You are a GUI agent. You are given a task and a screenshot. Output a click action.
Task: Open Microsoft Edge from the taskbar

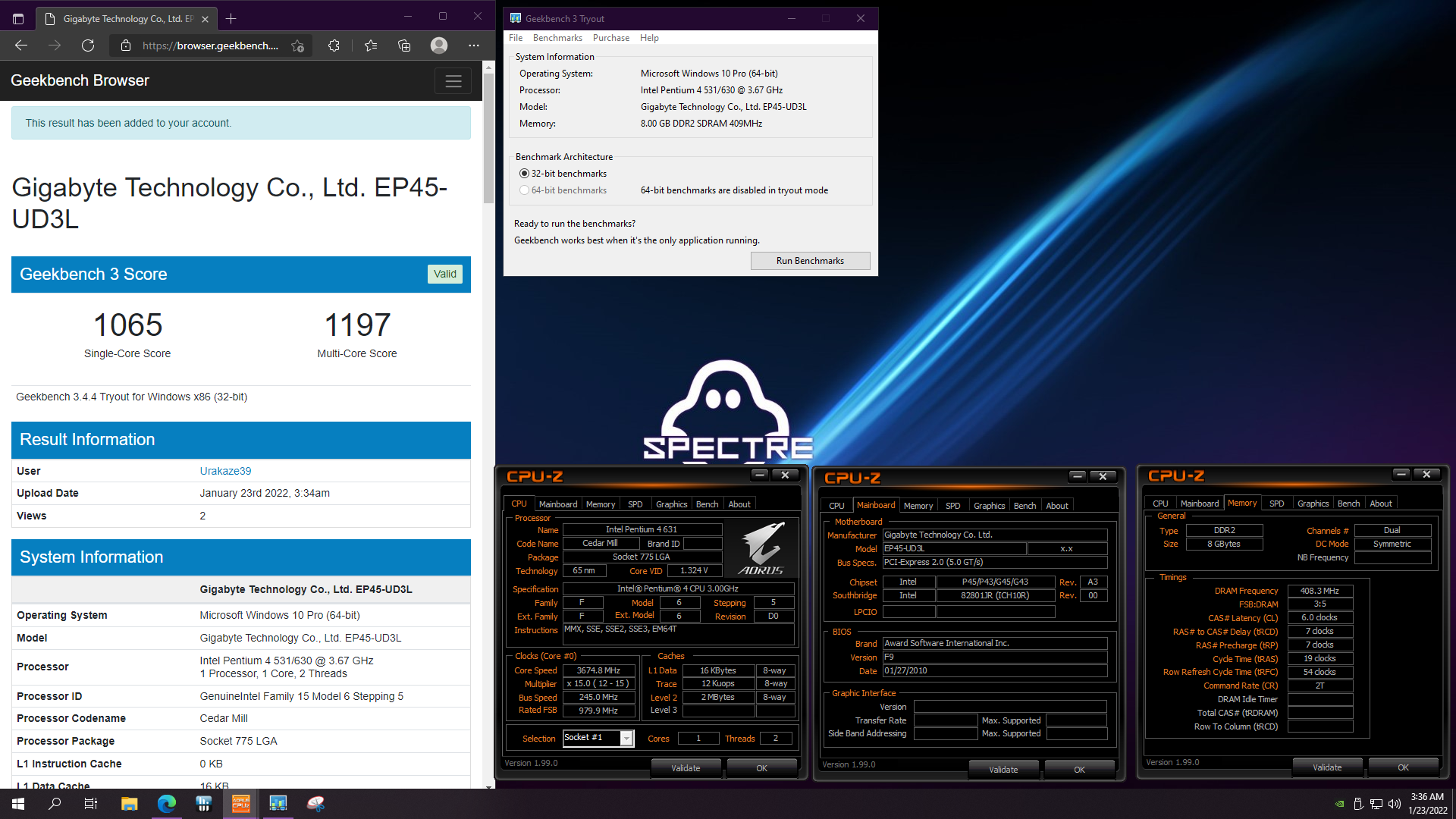[167, 804]
